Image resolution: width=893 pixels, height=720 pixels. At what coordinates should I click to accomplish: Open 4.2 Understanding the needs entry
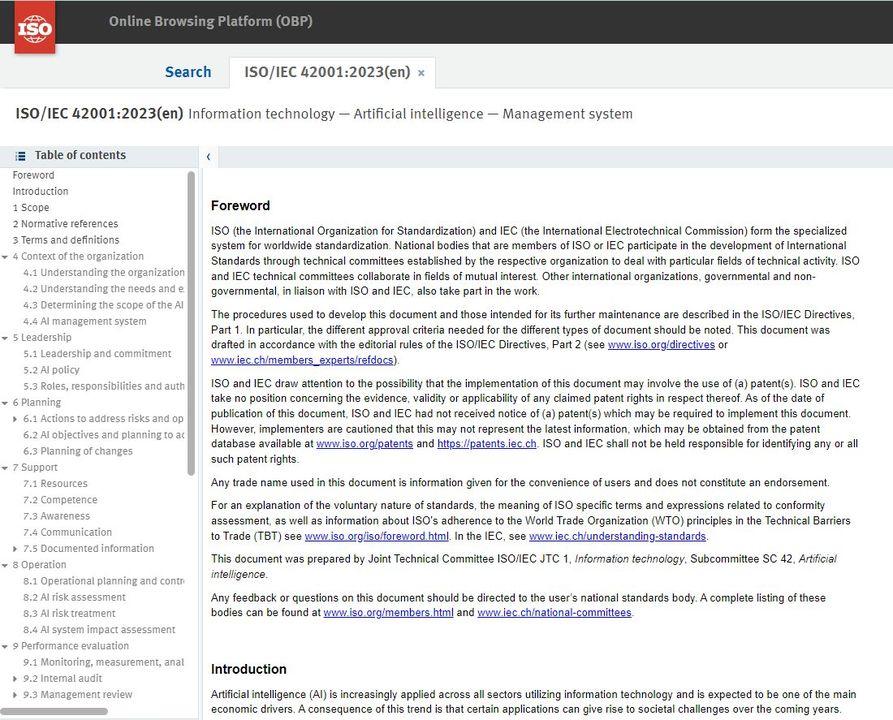(x=103, y=289)
